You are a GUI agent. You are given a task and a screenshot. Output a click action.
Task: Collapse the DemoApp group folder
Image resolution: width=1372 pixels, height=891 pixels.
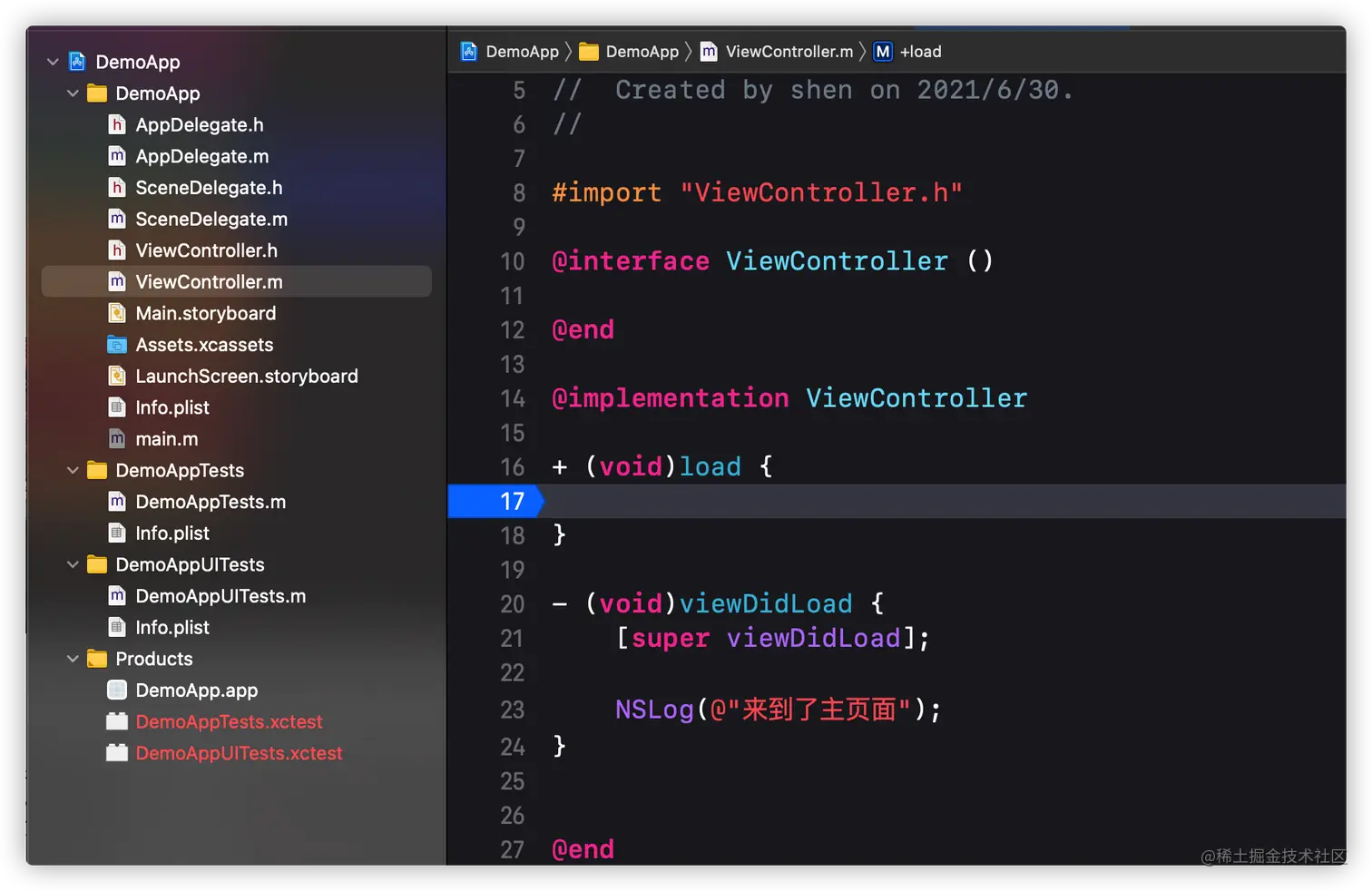point(73,93)
